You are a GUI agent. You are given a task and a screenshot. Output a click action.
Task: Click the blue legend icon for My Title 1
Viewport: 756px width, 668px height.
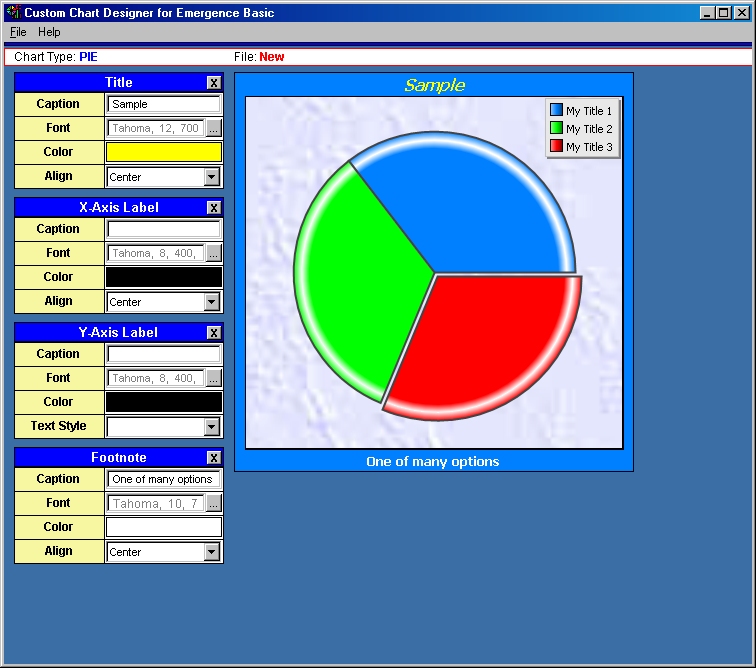556,110
